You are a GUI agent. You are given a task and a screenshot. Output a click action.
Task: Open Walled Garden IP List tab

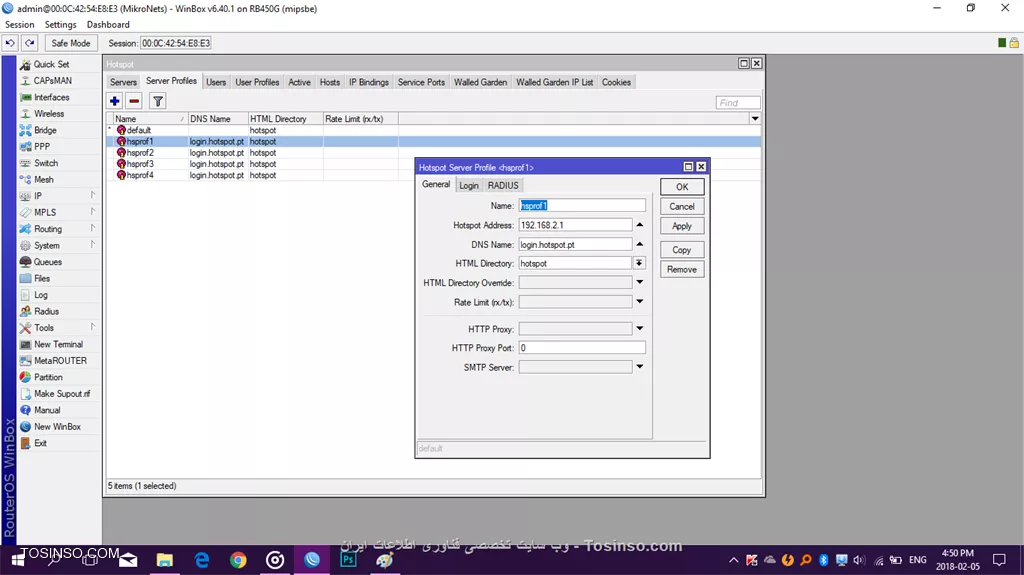(x=554, y=82)
